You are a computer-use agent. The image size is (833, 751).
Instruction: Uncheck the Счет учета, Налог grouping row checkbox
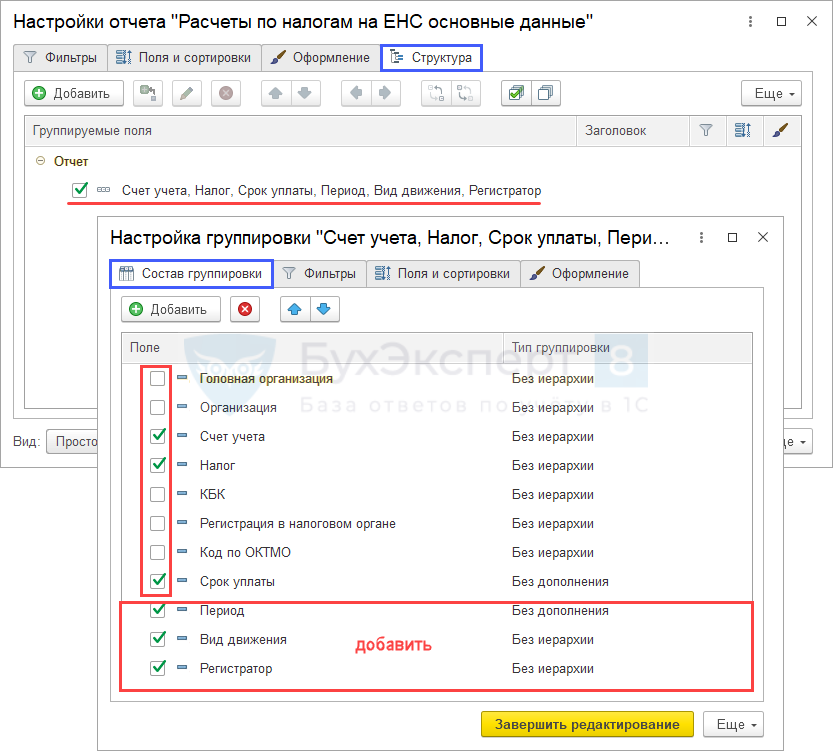(x=80, y=190)
